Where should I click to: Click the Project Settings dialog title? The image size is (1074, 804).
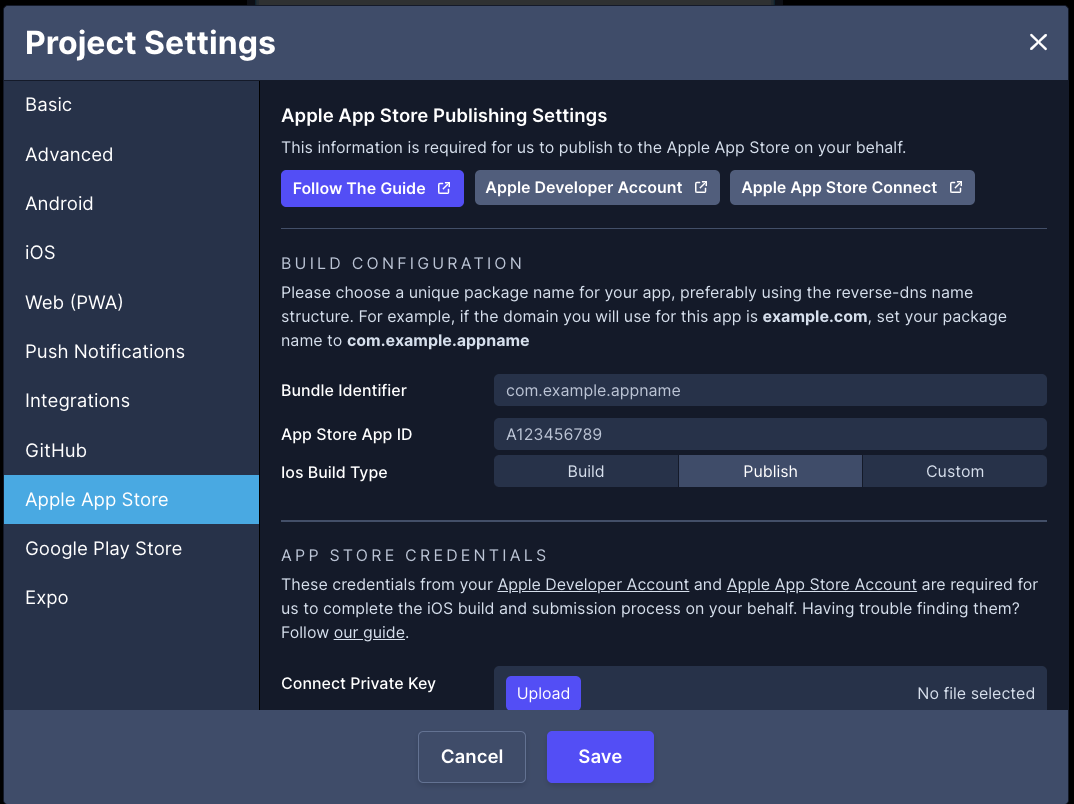[150, 42]
